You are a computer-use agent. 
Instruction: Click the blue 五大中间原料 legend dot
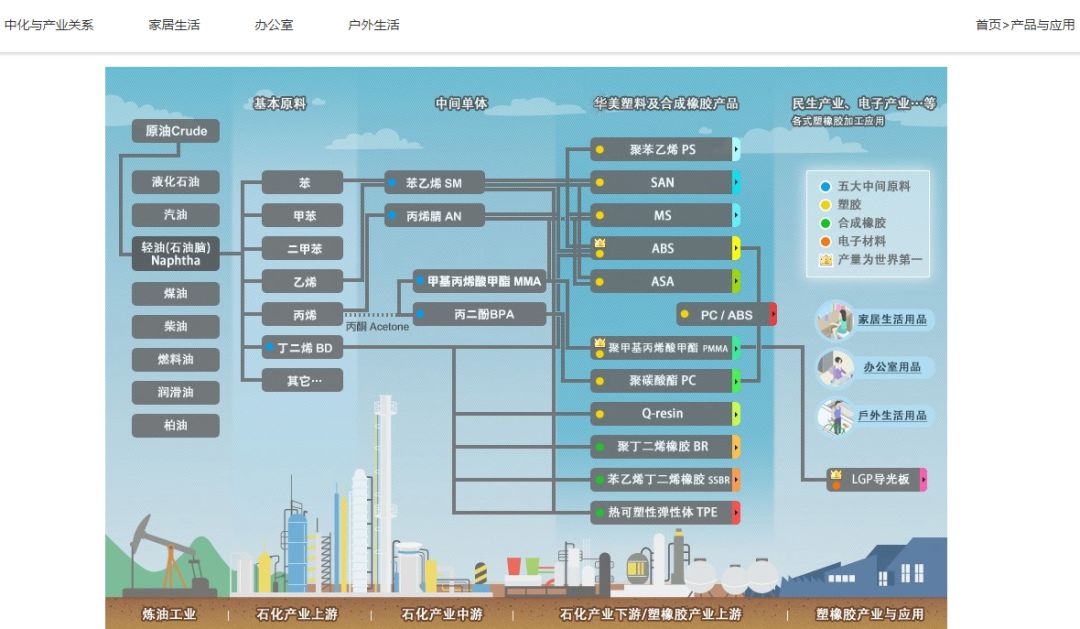(x=825, y=187)
